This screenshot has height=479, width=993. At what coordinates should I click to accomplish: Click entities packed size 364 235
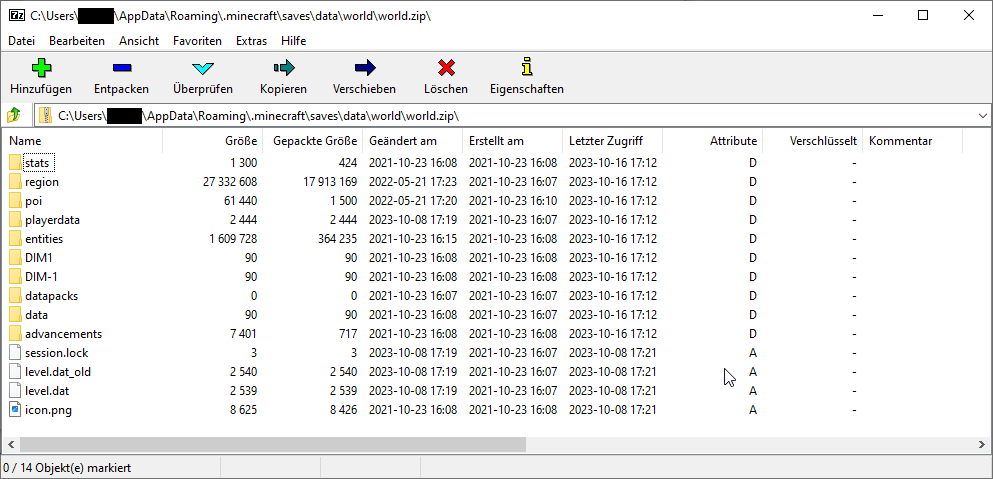coord(338,239)
